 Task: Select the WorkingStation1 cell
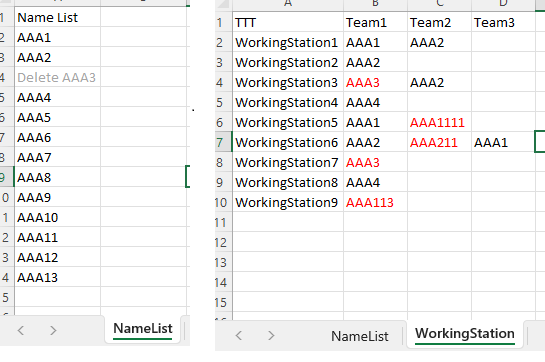click(288, 42)
